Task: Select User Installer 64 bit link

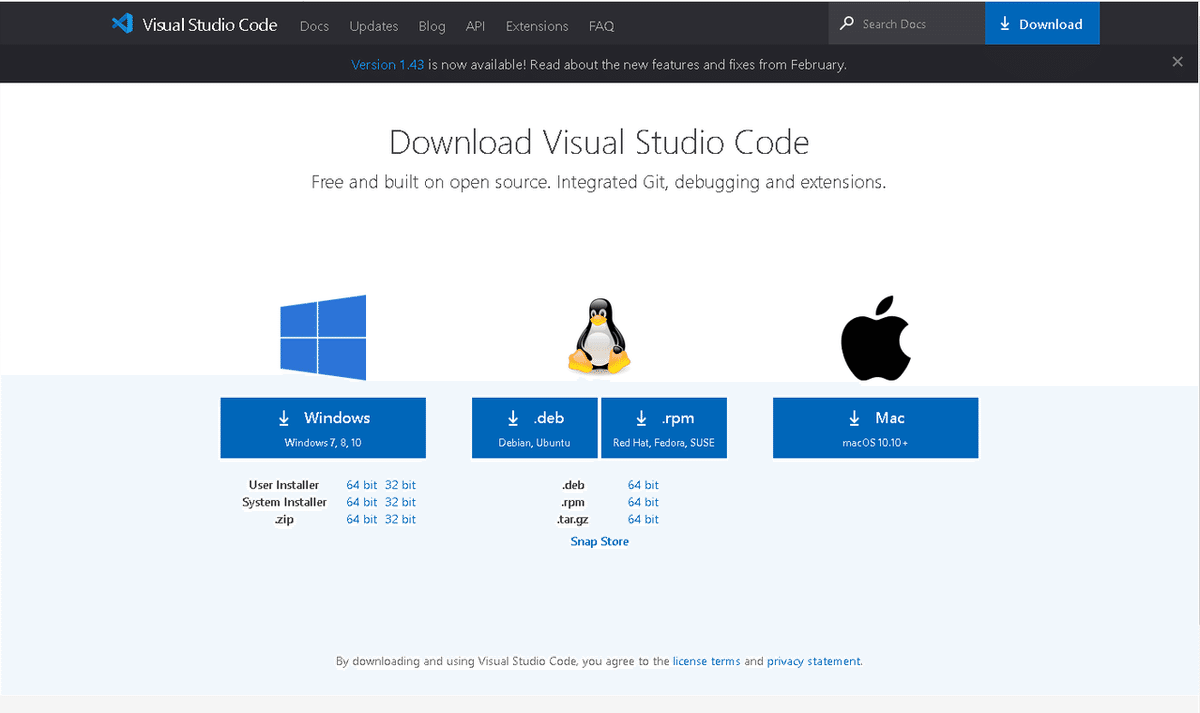Action: (x=362, y=485)
